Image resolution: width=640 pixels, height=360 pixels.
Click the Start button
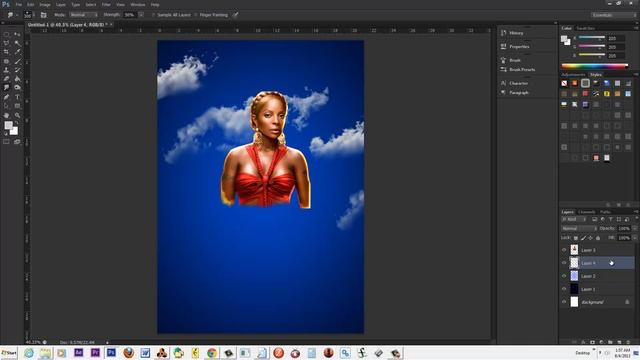pyautogui.click(x=9, y=353)
